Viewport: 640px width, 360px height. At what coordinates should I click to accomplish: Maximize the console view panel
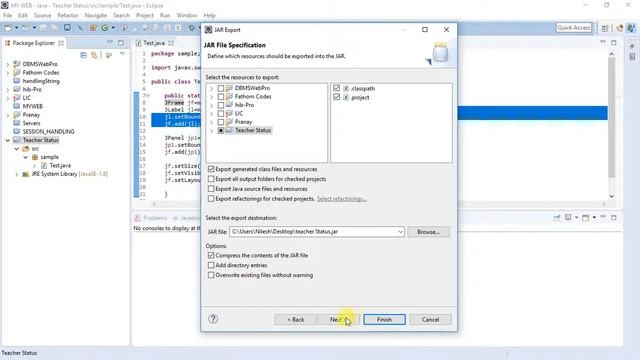pyautogui.click(x=614, y=218)
